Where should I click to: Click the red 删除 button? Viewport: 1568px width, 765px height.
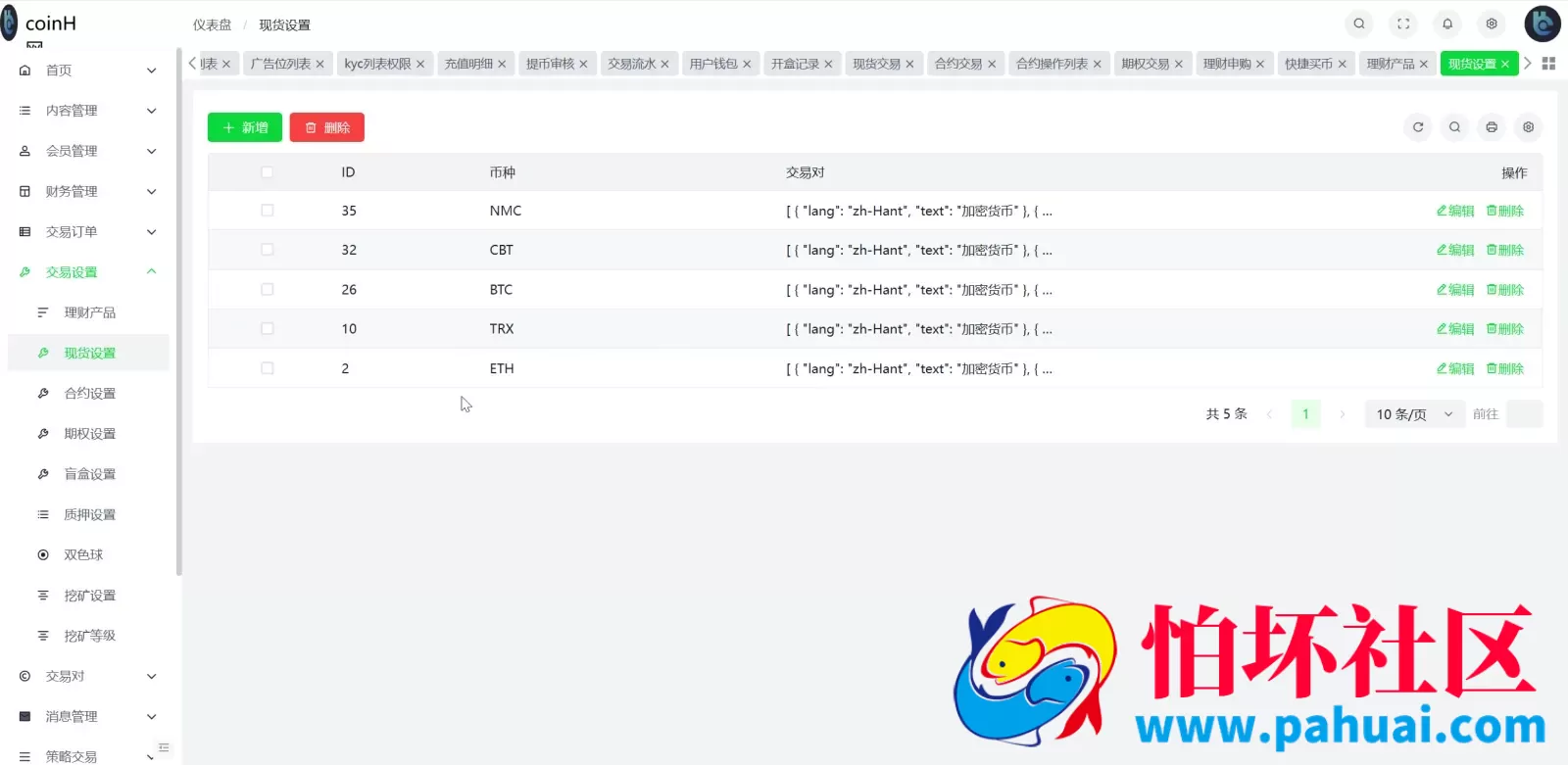tap(327, 127)
